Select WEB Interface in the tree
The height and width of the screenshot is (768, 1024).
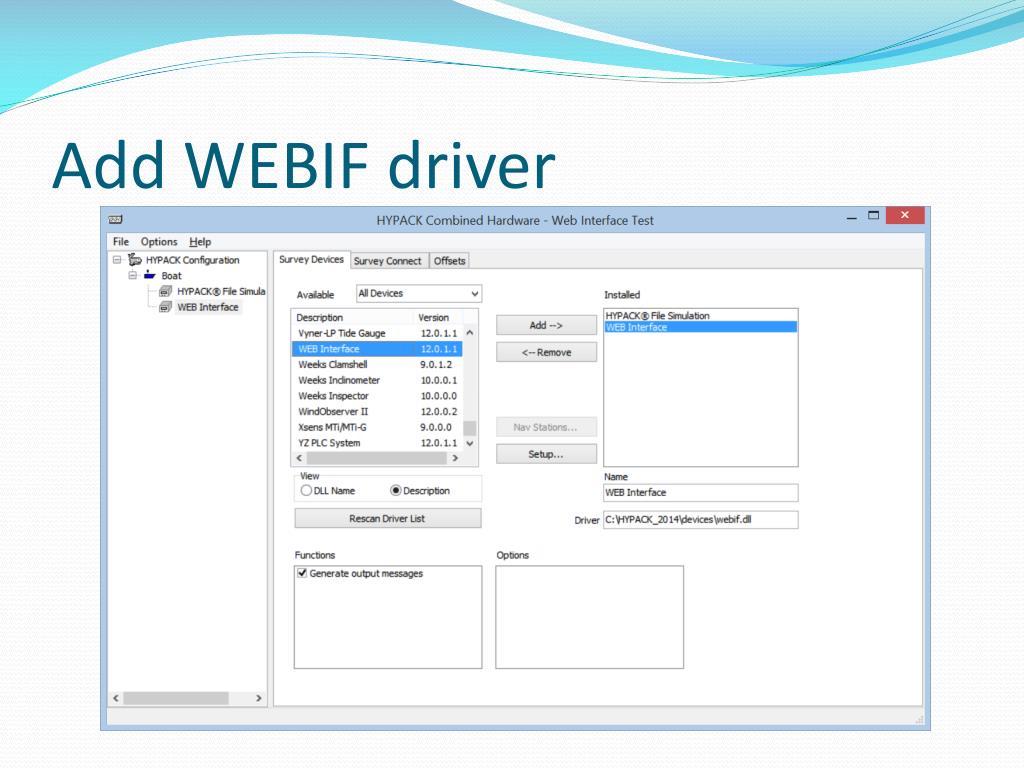tap(208, 307)
